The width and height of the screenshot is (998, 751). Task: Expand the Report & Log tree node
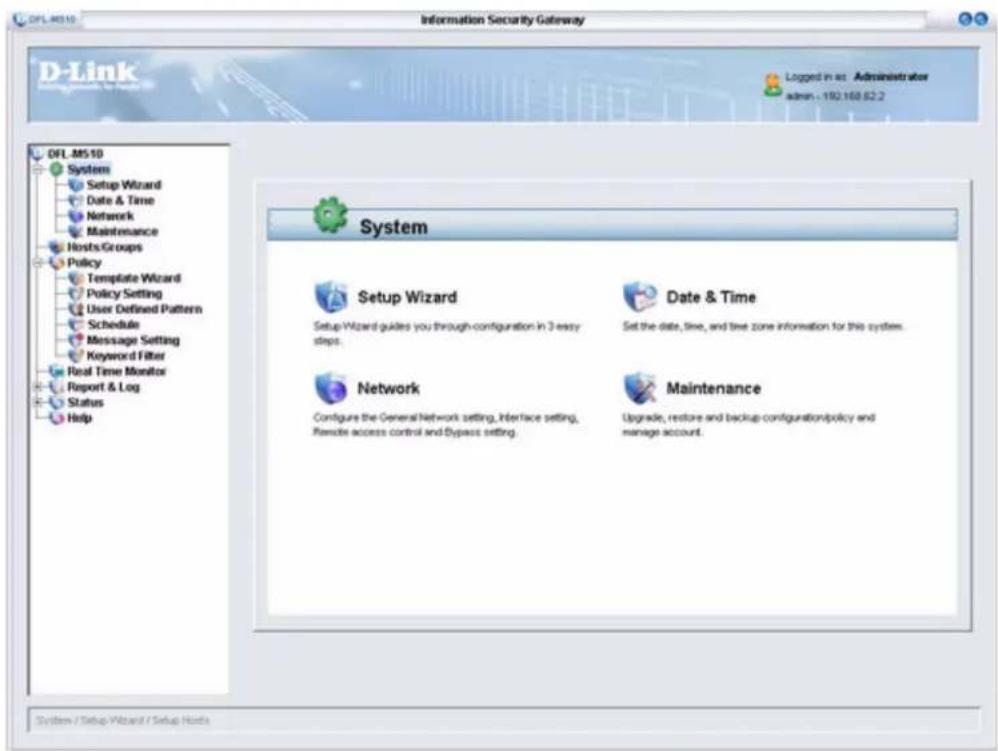click(x=38, y=387)
